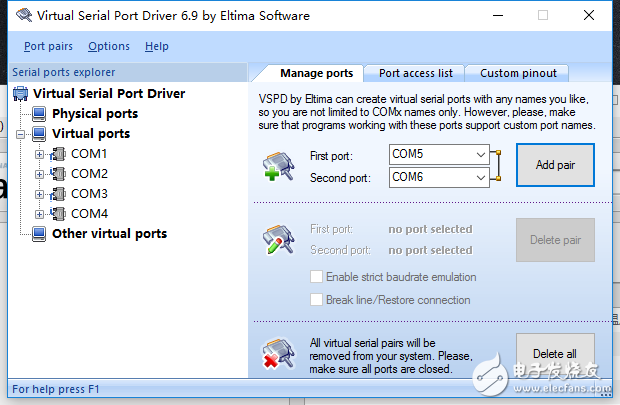Collapse the Virtual ports tree node

pos(20,134)
